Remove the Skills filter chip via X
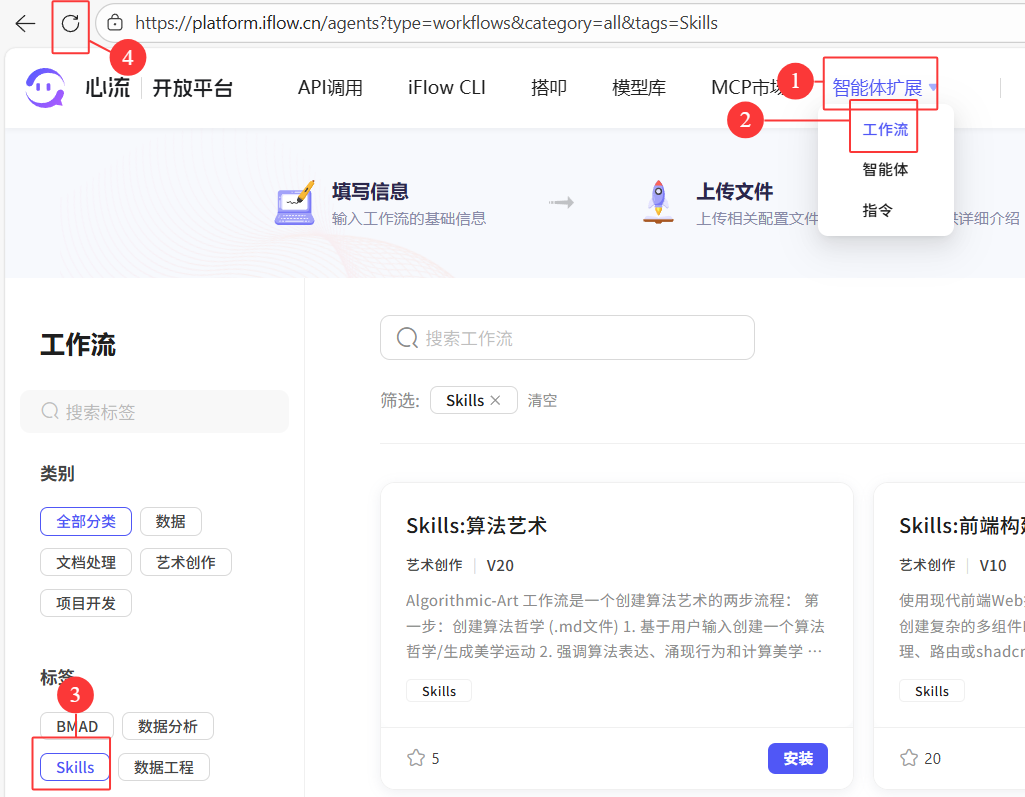 point(495,400)
